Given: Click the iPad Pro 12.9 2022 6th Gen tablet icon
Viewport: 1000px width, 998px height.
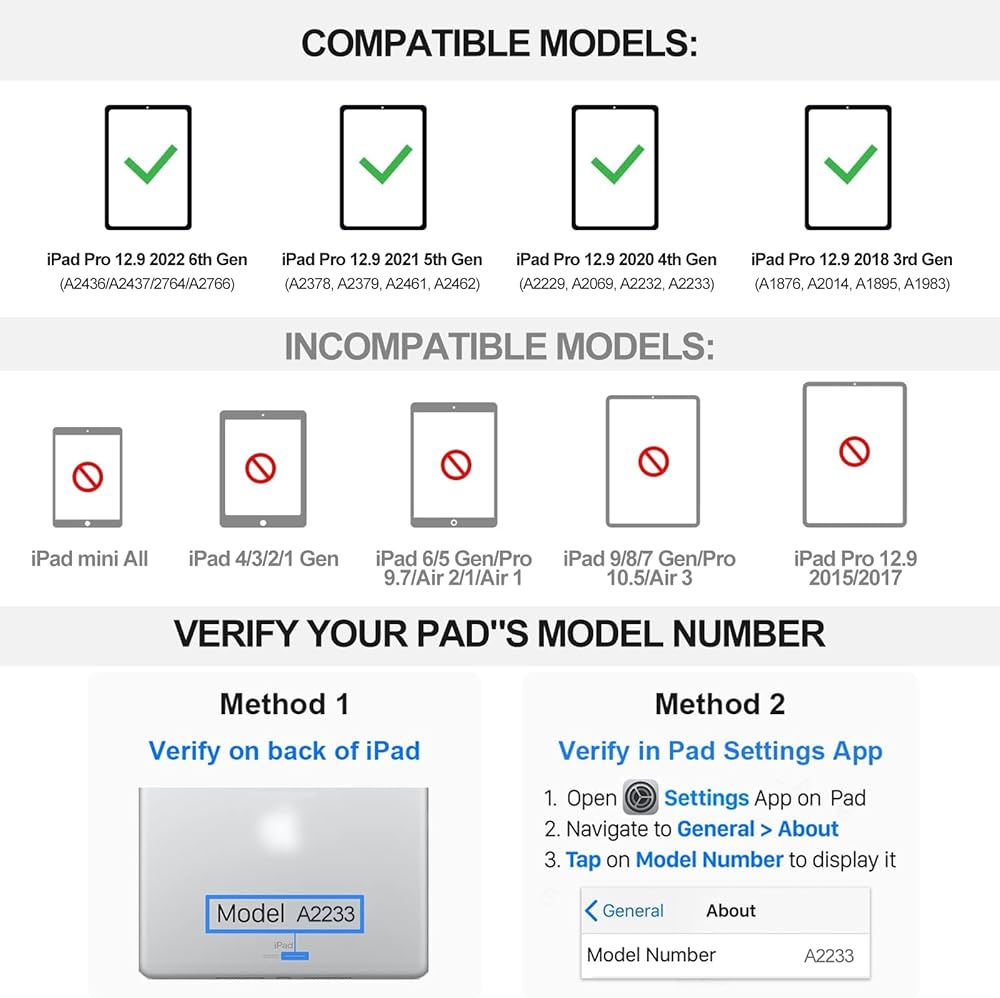Looking at the screenshot, I should 148,167.
